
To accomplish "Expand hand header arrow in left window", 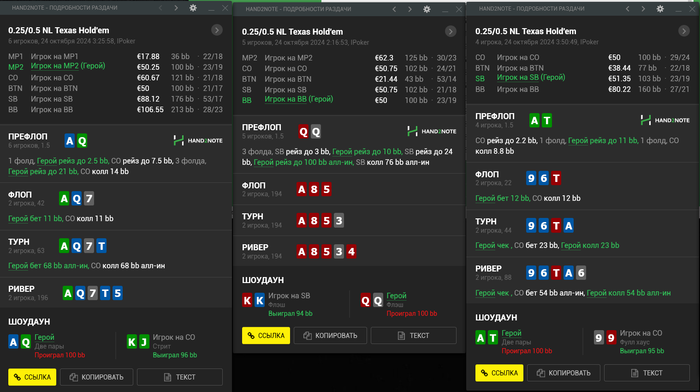I will point(217,30).
